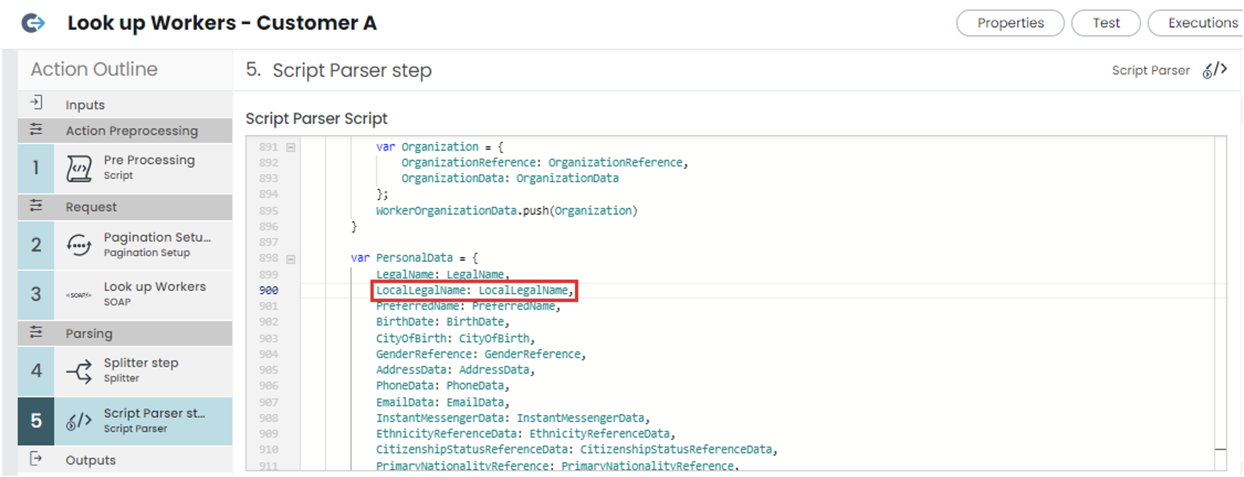Collapse the Action Preprocessing section header
Screen dimensions: 1244x477
tap(125, 130)
